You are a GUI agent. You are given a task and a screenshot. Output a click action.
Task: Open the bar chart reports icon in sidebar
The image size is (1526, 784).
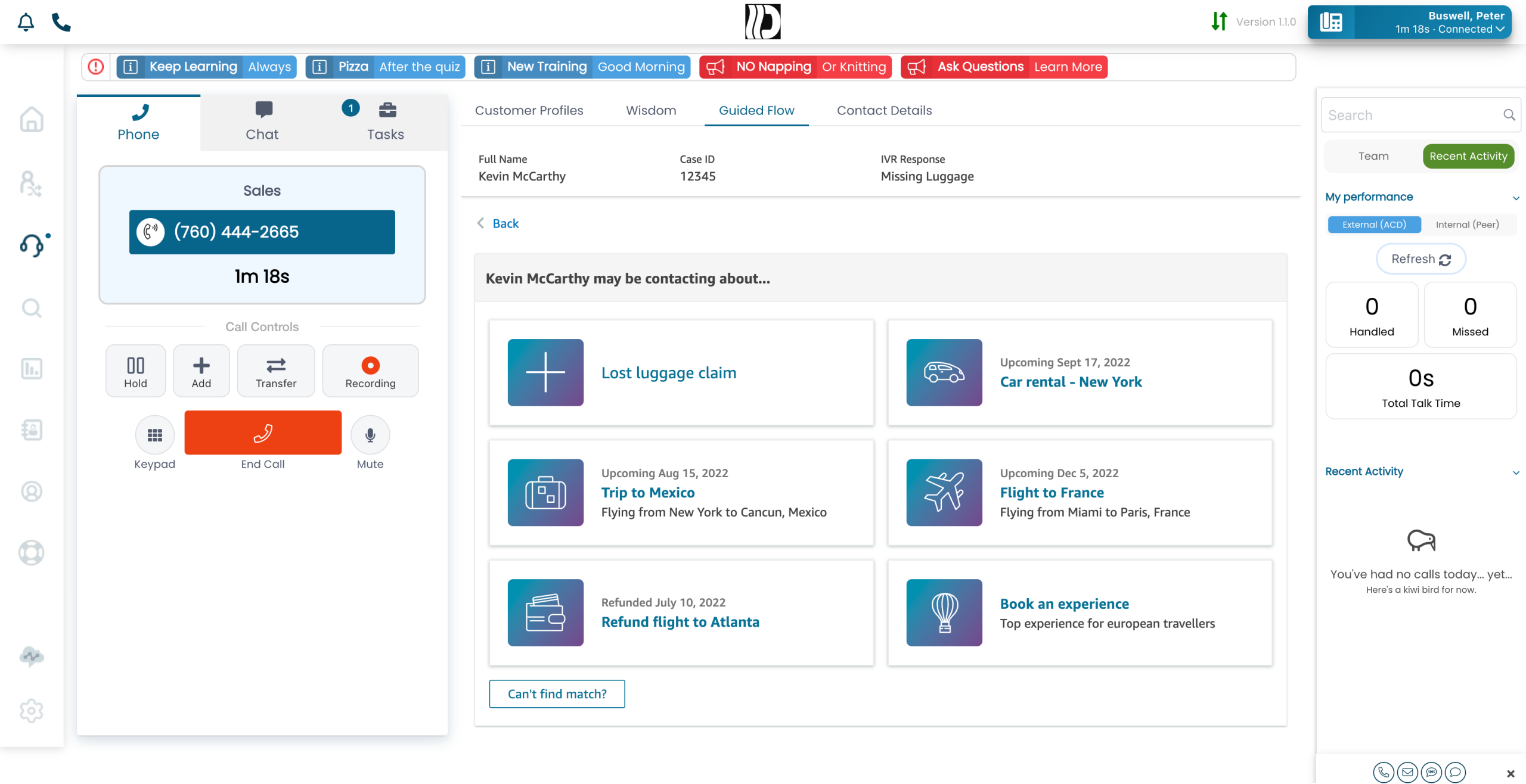click(x=32, y=369)
